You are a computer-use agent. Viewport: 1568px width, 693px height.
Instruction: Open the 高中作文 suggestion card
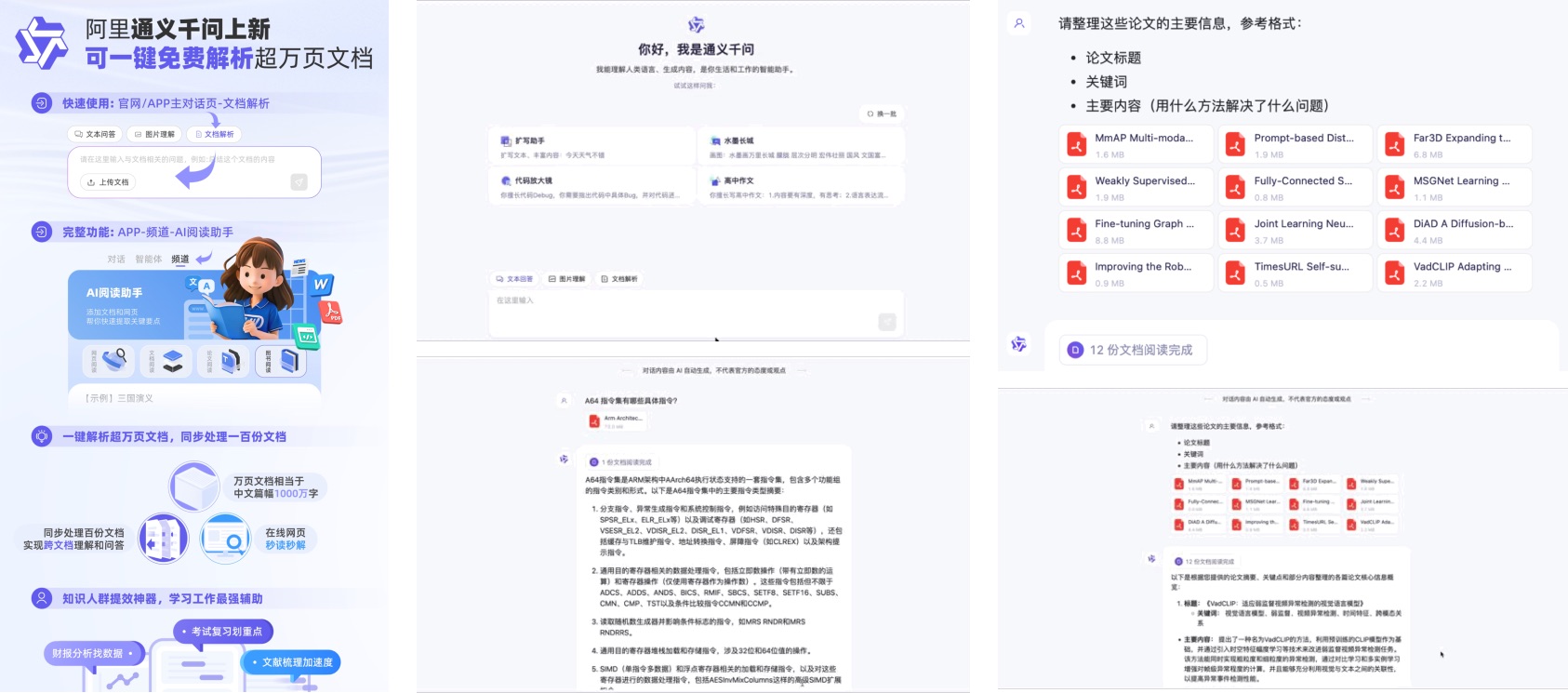pyautogui.click(x=801, y=186)
